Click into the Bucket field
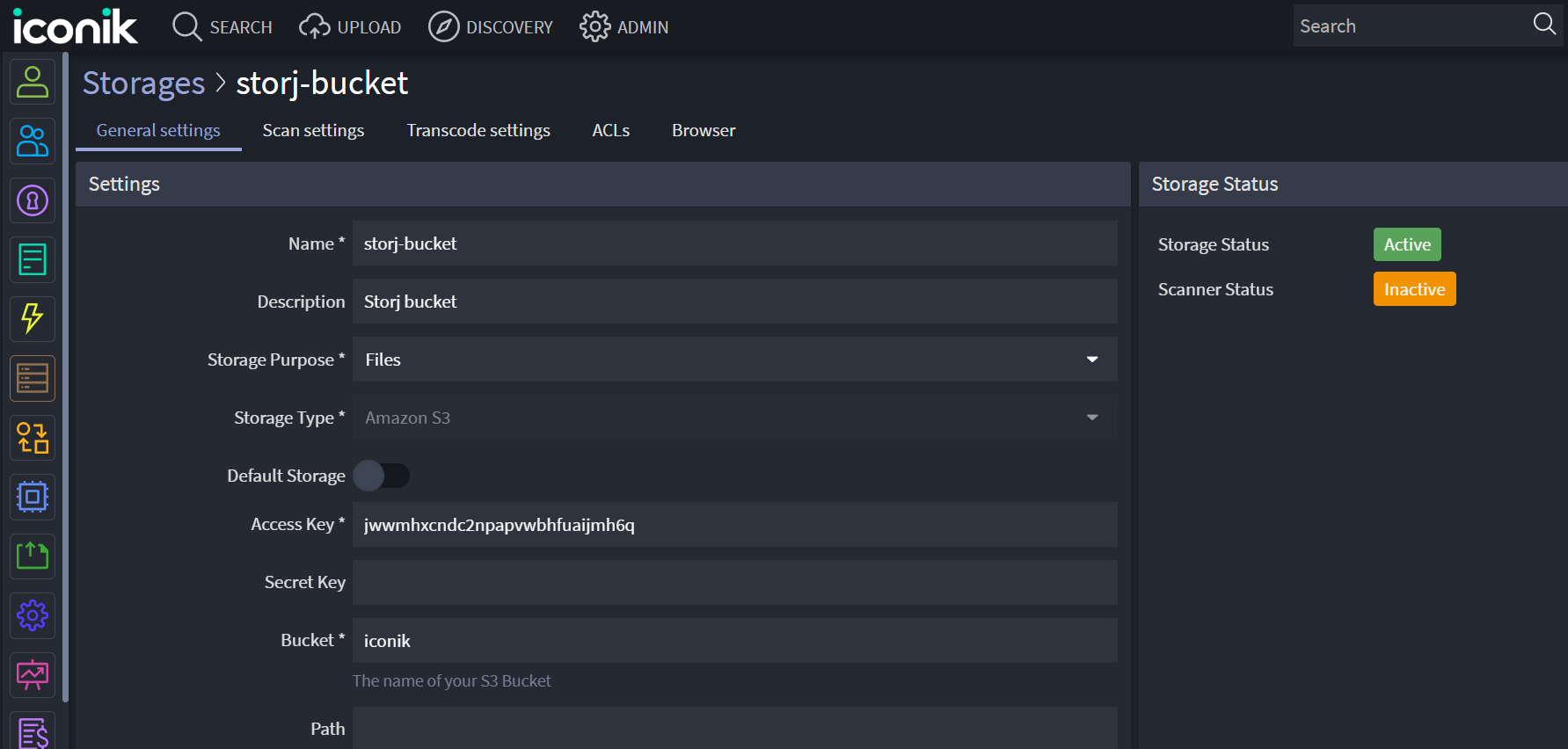This screenshot has height=749, width=1568. 735,641
